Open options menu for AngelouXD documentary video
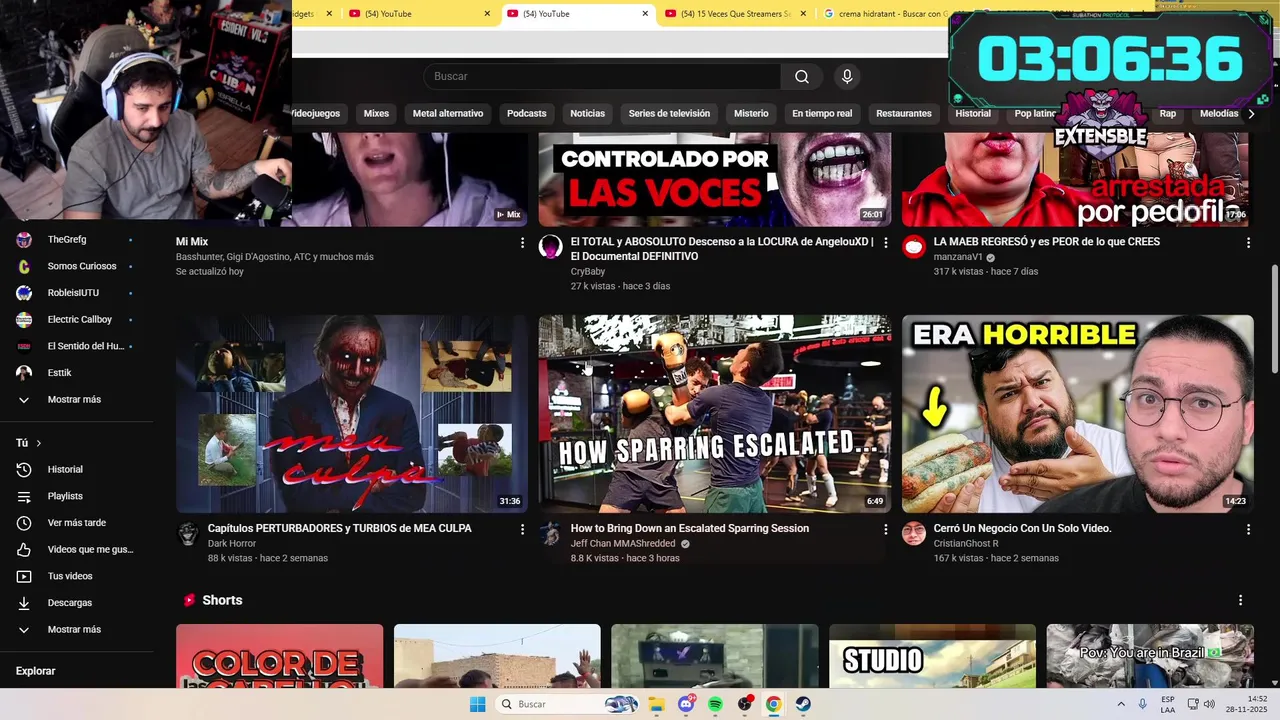Image resolution: width=1280 pixels, height=720 pixels. tap(885, 243)
